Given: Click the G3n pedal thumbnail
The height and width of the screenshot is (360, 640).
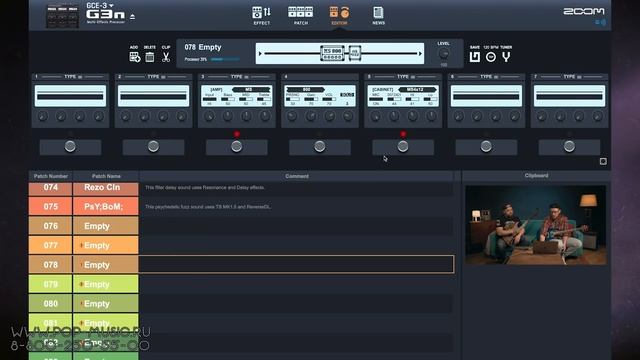Looking at the screenshot, I should tap(62, 16).
